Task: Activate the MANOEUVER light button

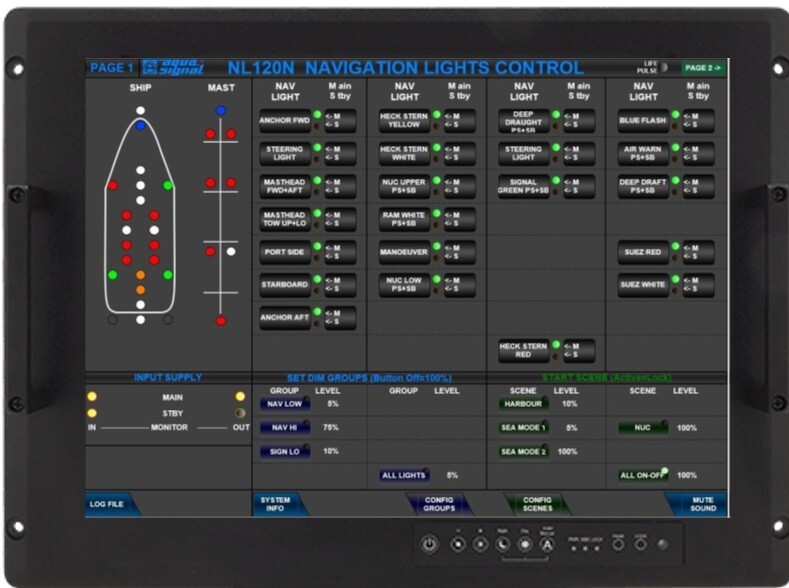Action: click(404, 252)
